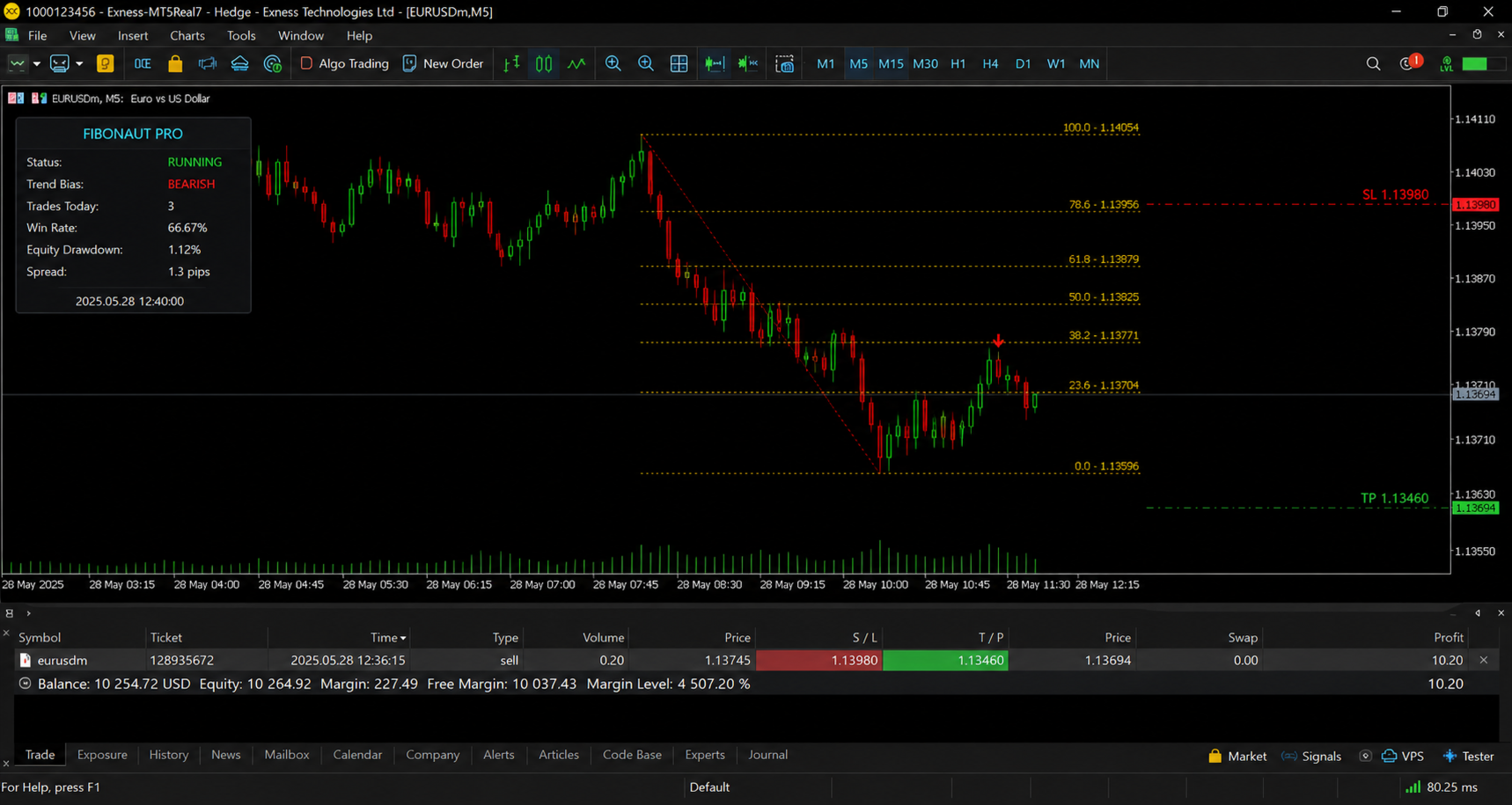Image resolution: width=1512 pixels, height=805 pixels.
Task: Click the radar icon left of Algo Trading
Action: [x=272, y=63]
